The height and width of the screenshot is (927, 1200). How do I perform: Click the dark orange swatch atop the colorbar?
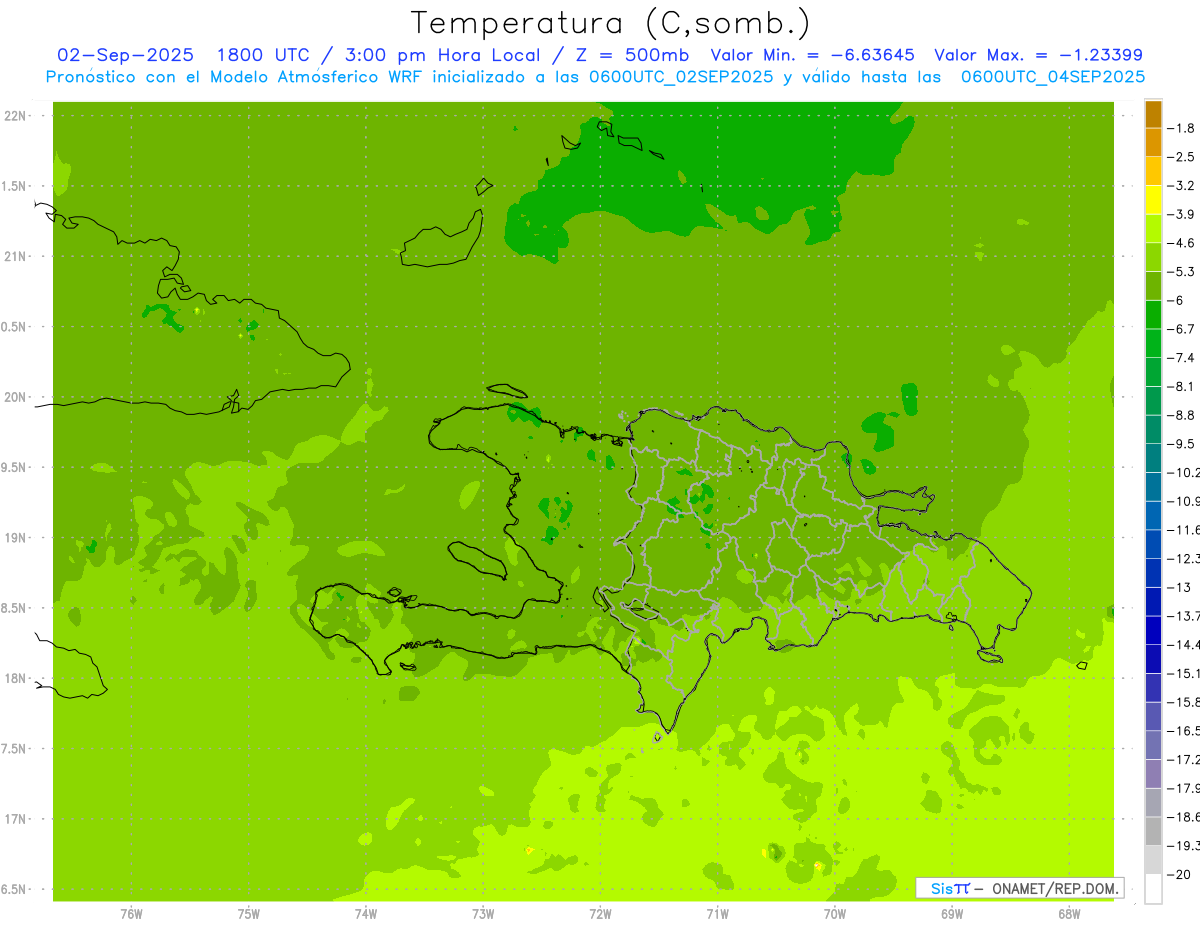[x=1153, y=114]
